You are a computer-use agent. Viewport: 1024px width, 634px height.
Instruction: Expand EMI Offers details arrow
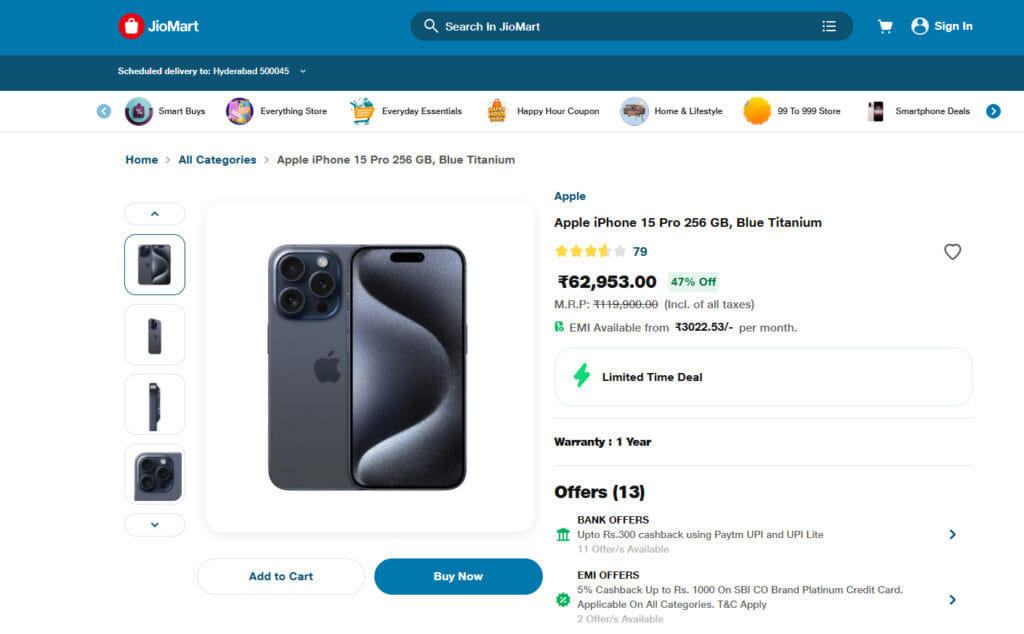click(x=952, y=600)
